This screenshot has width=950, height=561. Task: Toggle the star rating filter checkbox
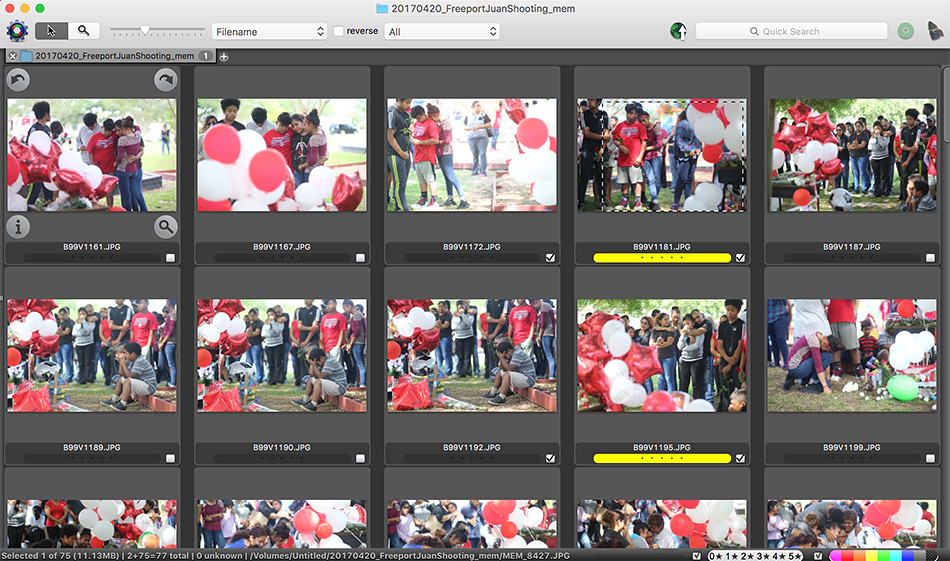(x=697, y=556)
